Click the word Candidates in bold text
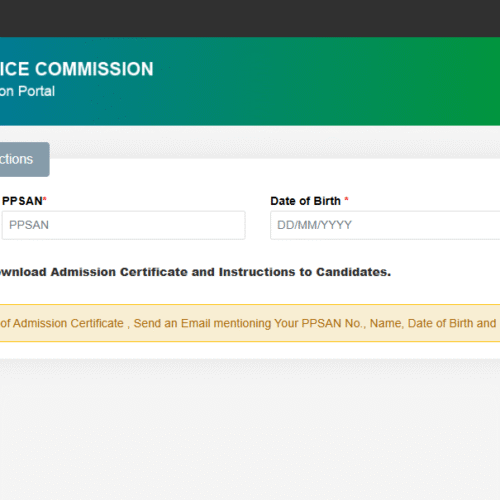This screenshot has height=500, width=500. coord(353,272)
